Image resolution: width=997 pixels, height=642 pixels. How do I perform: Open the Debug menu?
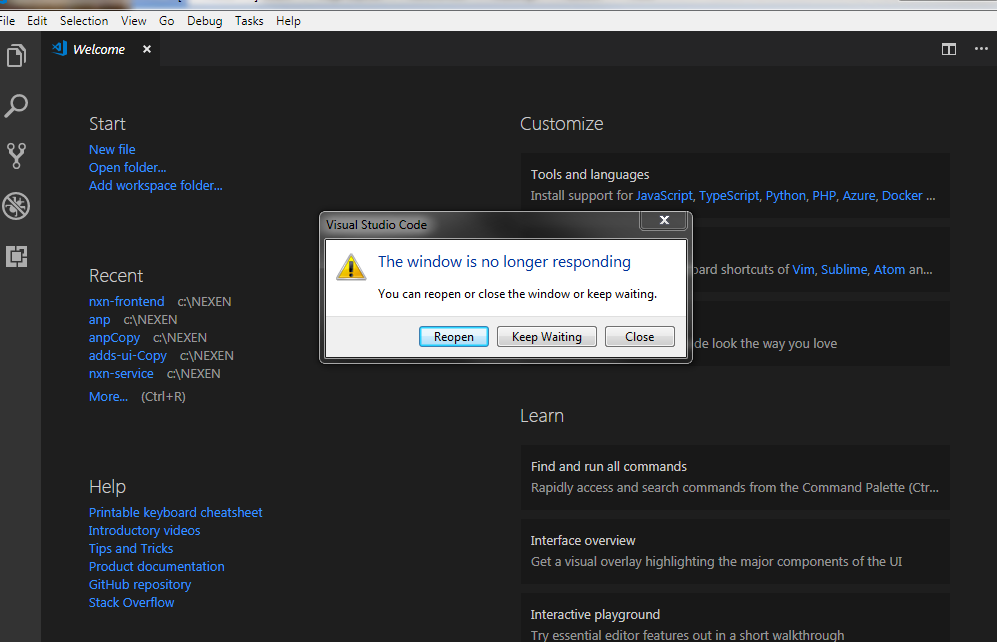[205, 20]
